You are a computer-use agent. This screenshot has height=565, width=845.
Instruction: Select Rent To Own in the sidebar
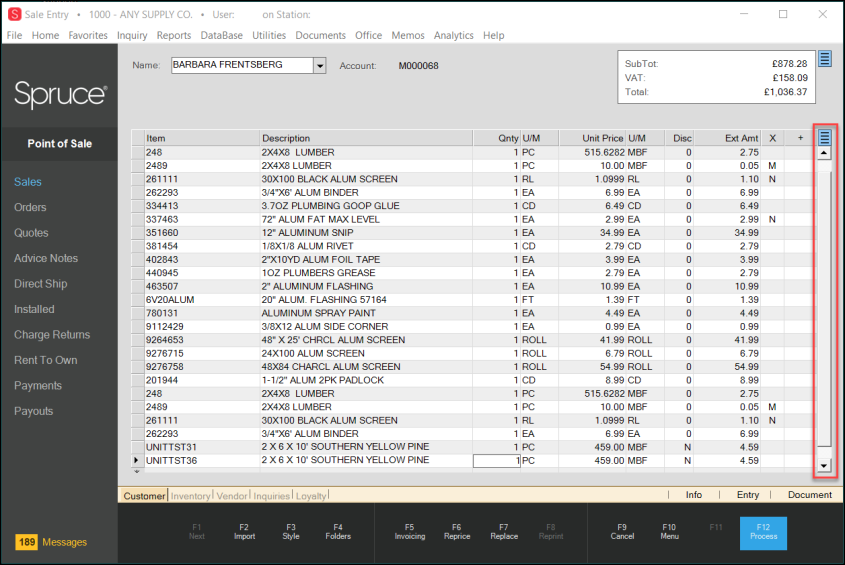(45, 360)
